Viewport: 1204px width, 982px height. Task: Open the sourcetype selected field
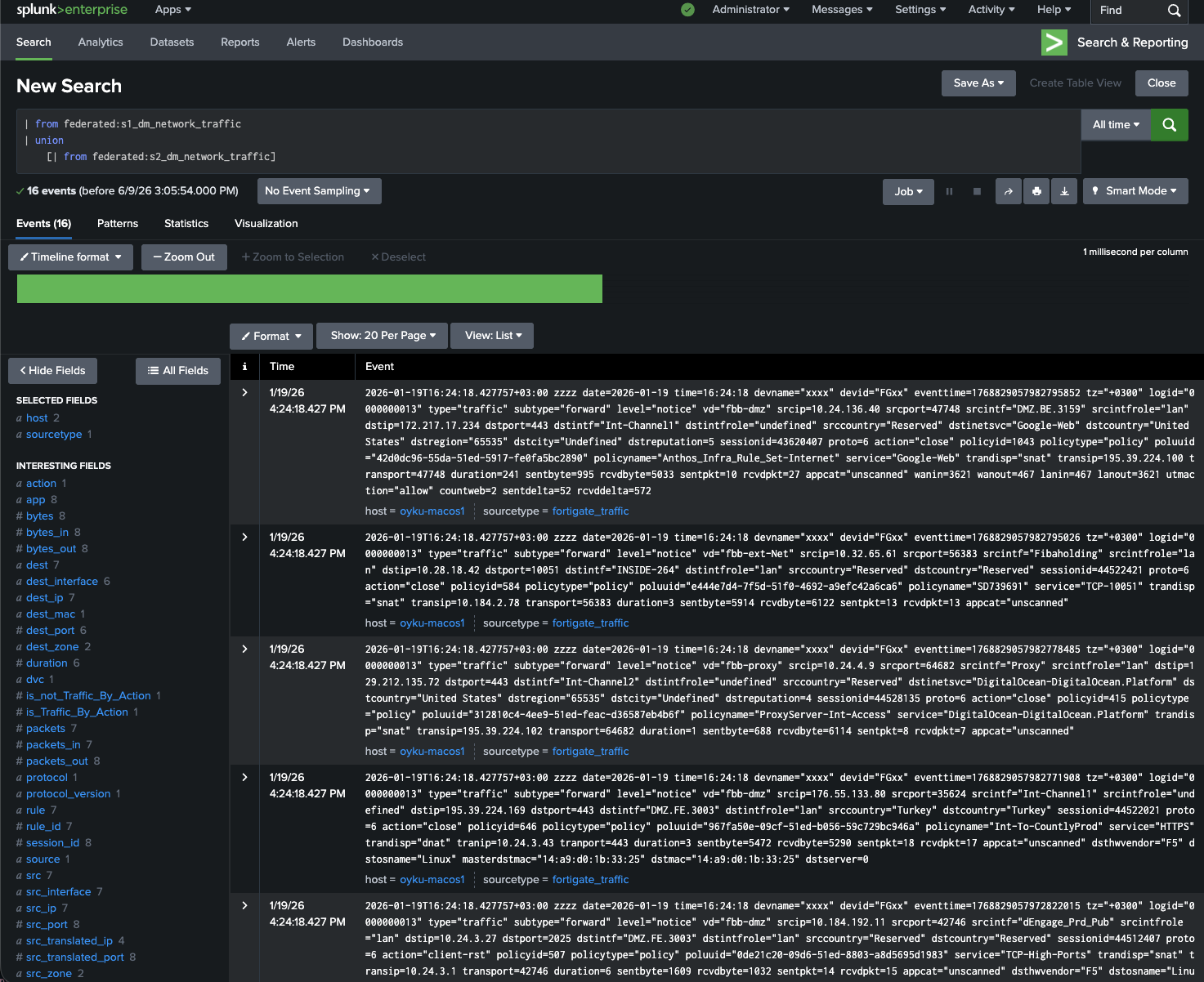coord(54,435)
